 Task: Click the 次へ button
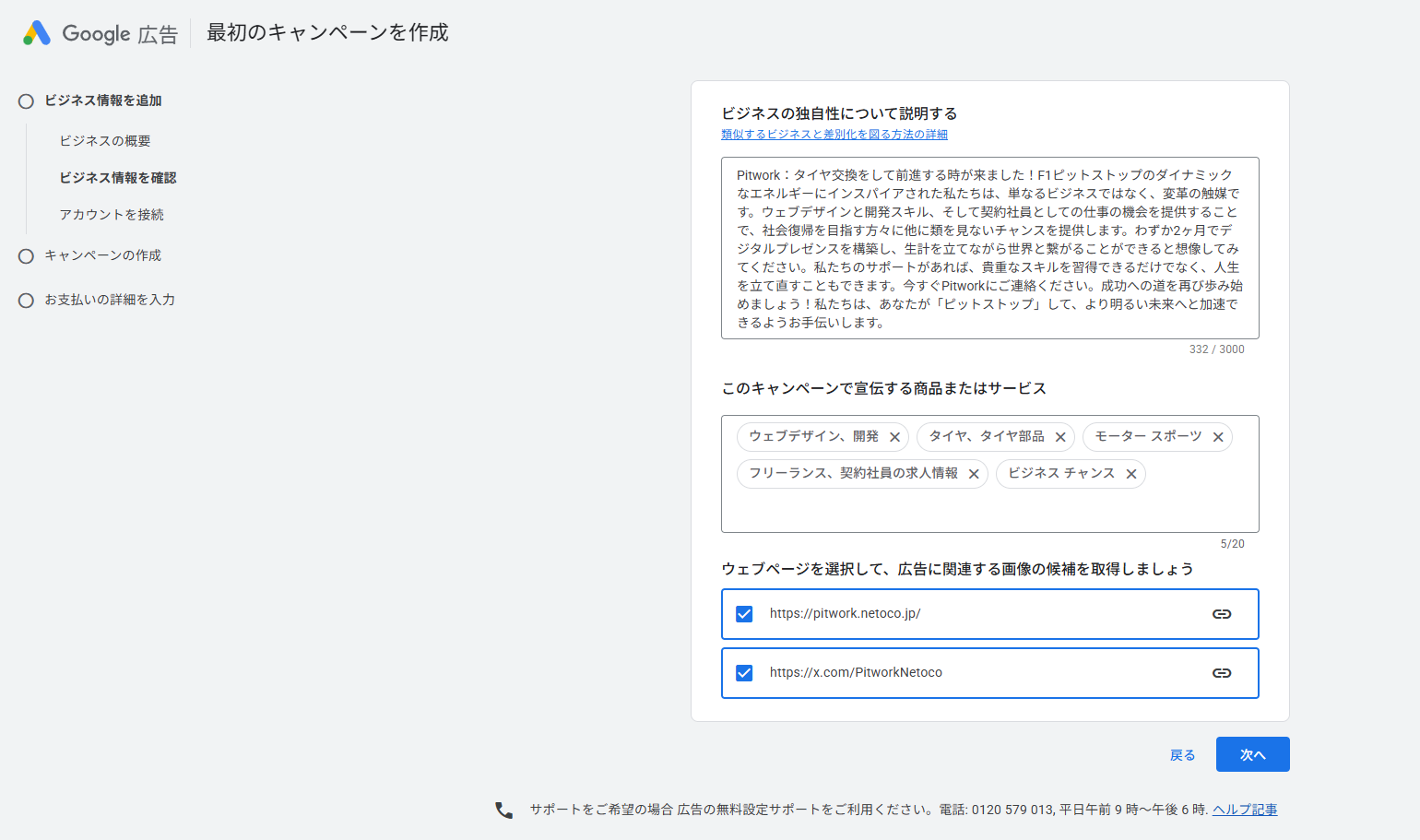tap(1252, 754)
